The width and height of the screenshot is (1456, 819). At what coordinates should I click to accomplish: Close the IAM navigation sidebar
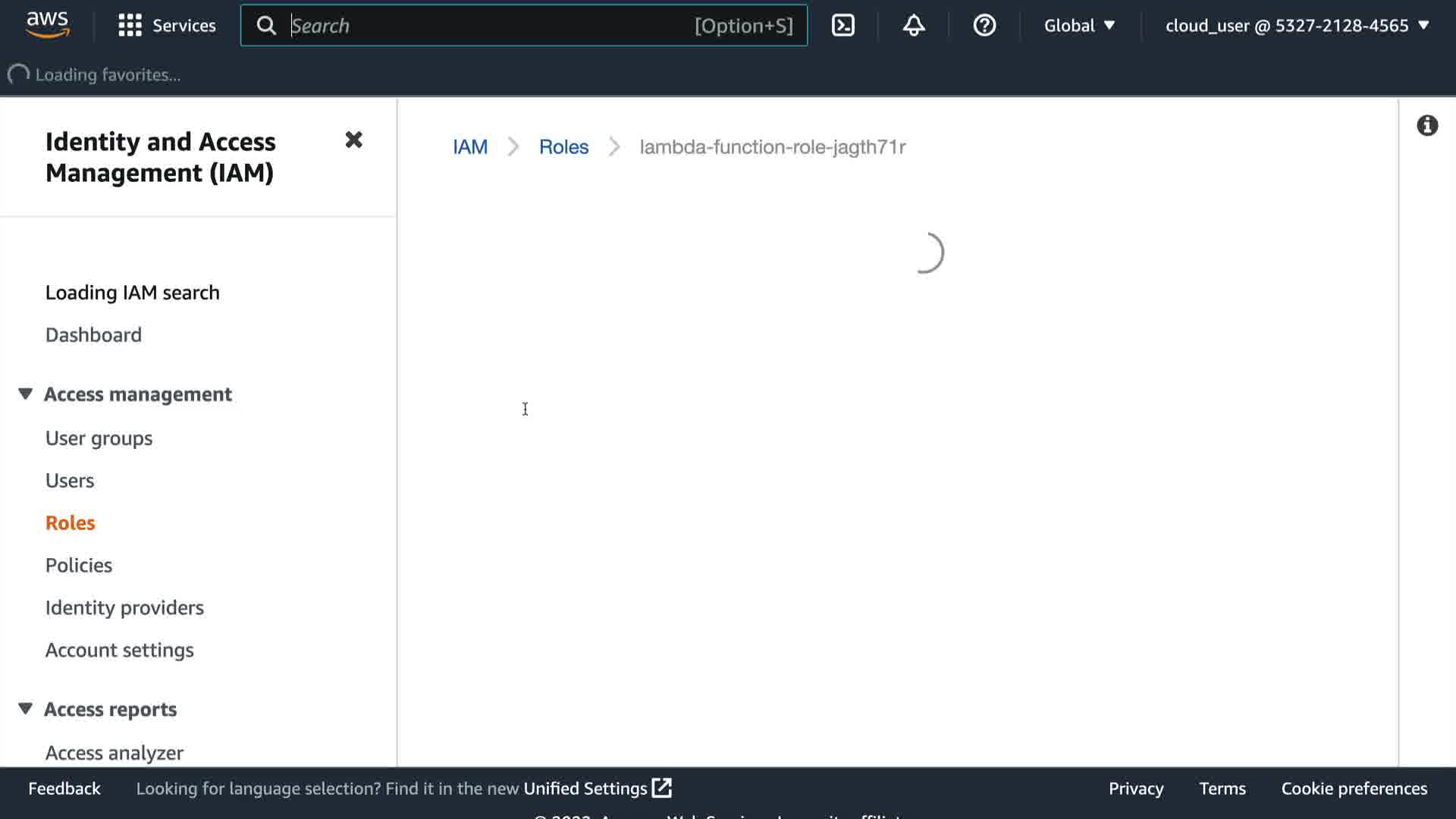(353, 140)
